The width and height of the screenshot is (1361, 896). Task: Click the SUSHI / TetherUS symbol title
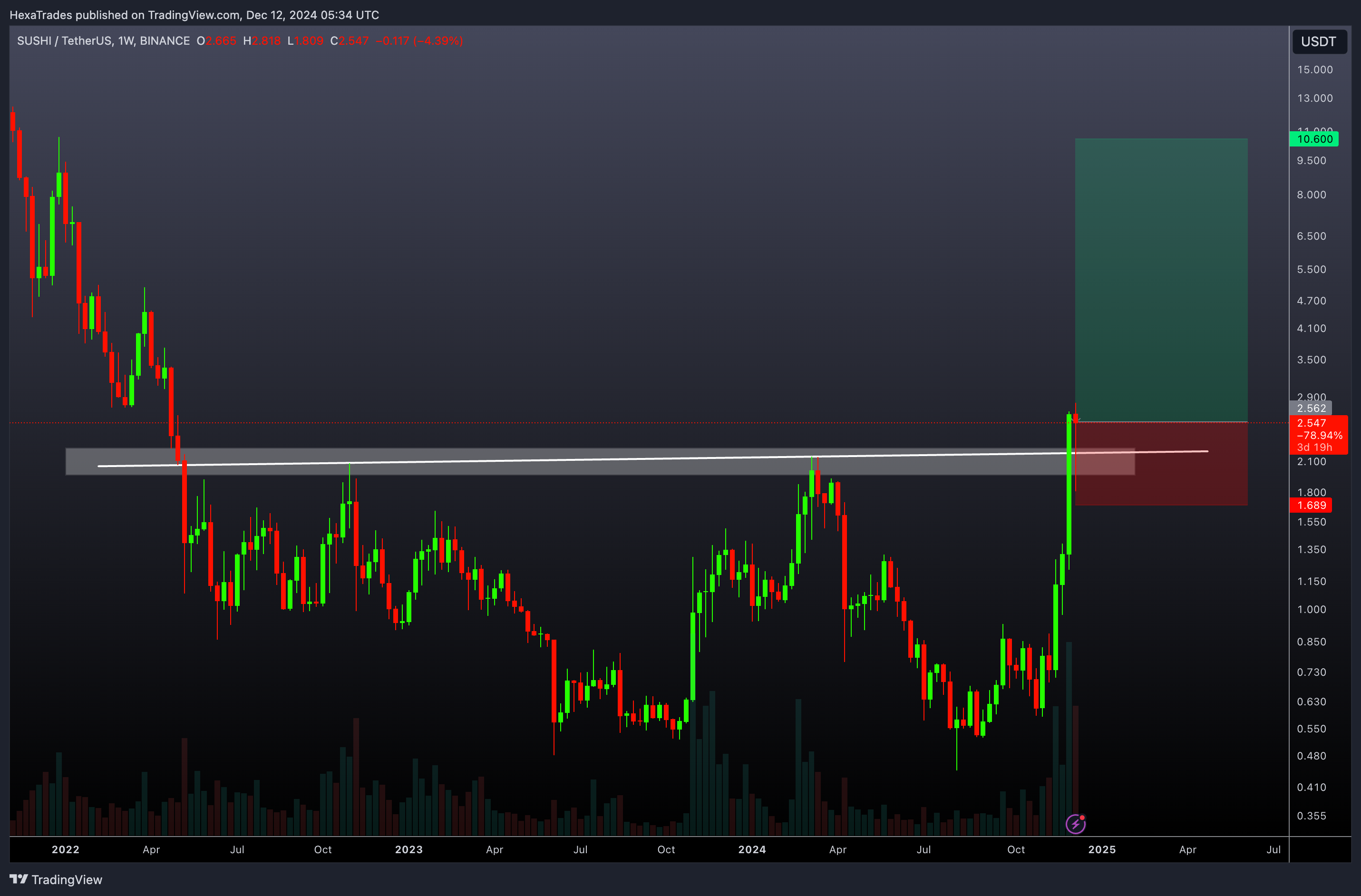103,40
